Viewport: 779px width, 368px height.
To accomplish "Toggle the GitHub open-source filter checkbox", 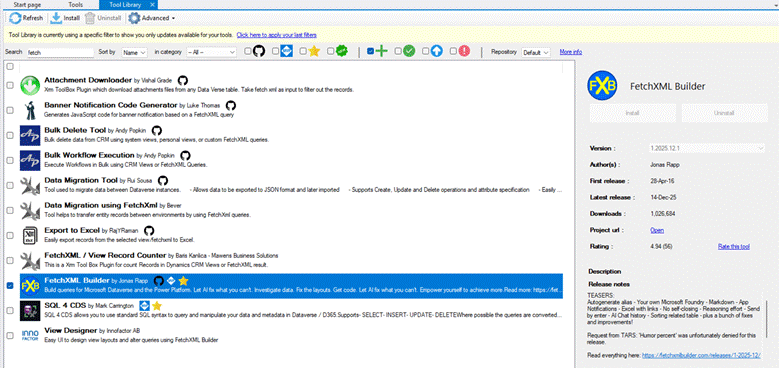I will [248, 51].
